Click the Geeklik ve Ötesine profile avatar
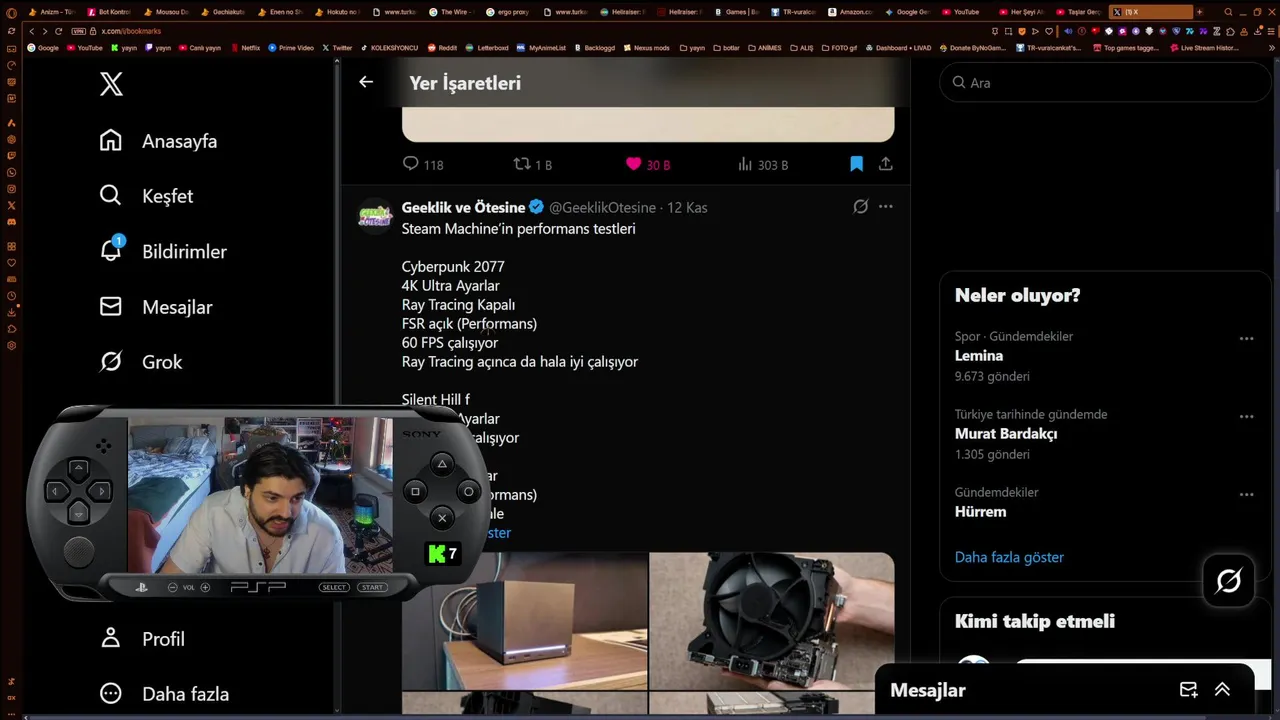1280x720 pixels. pyautogui.click(x=375, y=215)
